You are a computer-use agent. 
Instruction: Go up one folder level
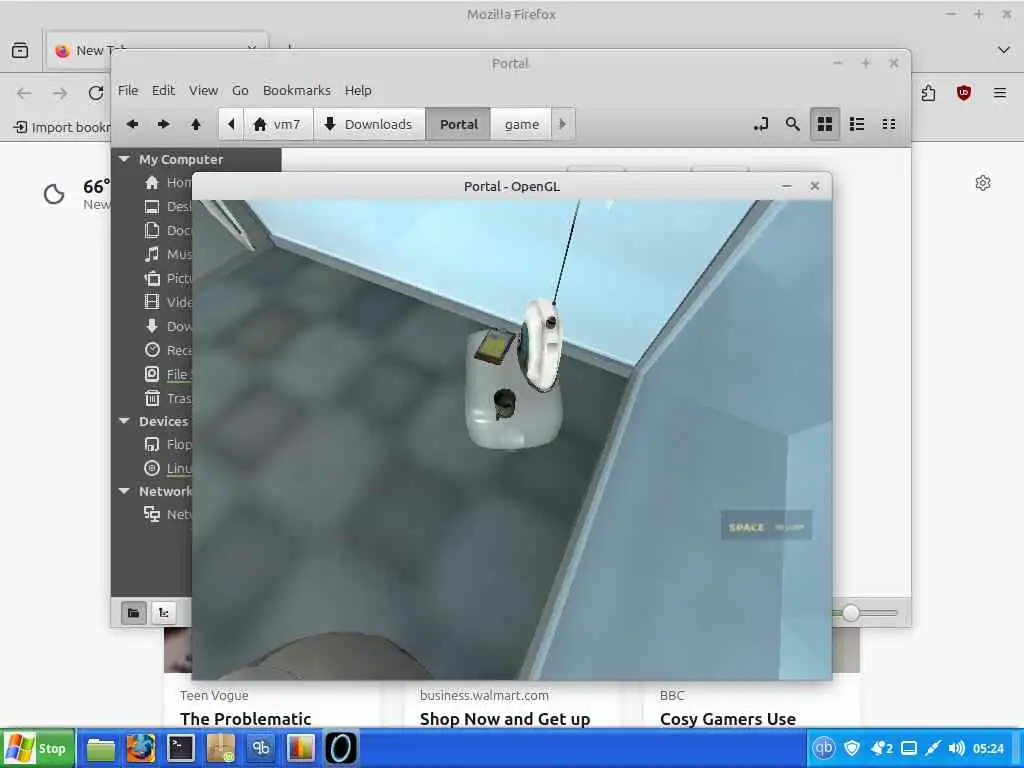click(x=196, y=124)
